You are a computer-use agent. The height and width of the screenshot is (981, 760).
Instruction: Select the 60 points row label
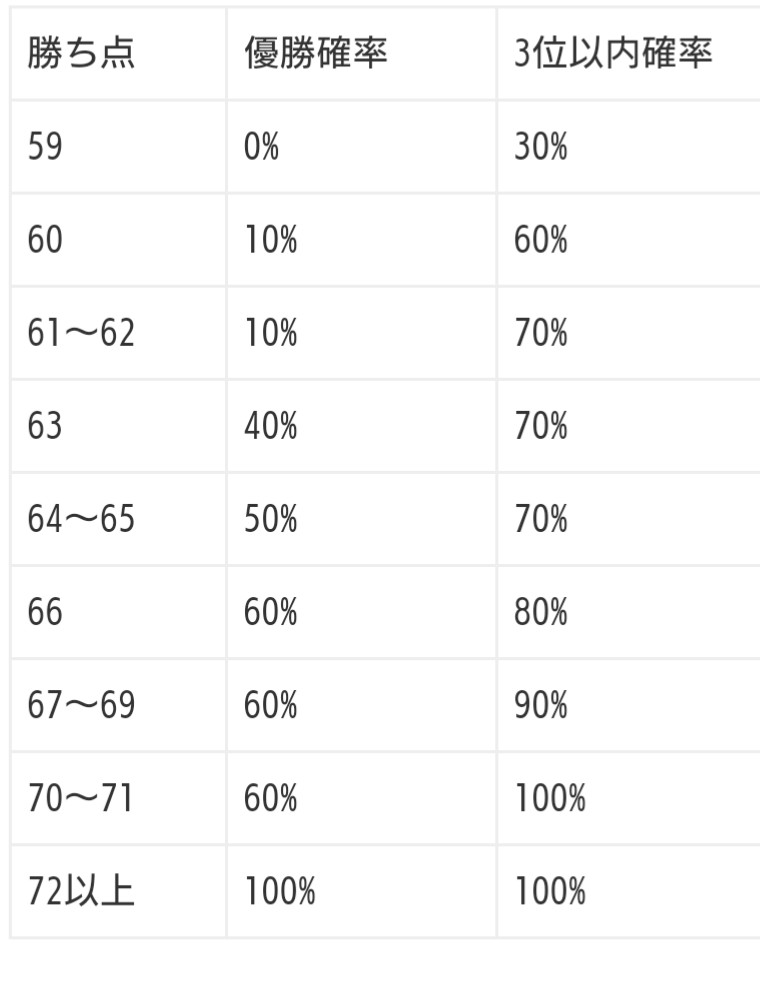click(45, 240)
